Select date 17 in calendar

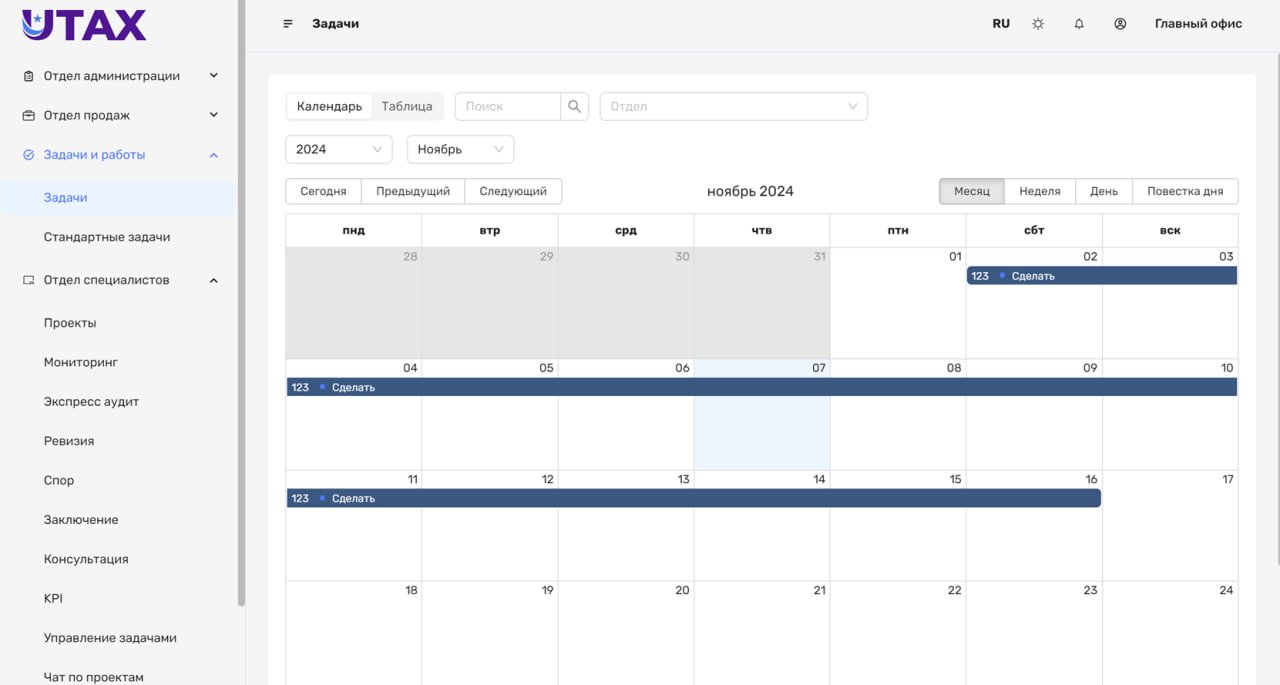1228,480
